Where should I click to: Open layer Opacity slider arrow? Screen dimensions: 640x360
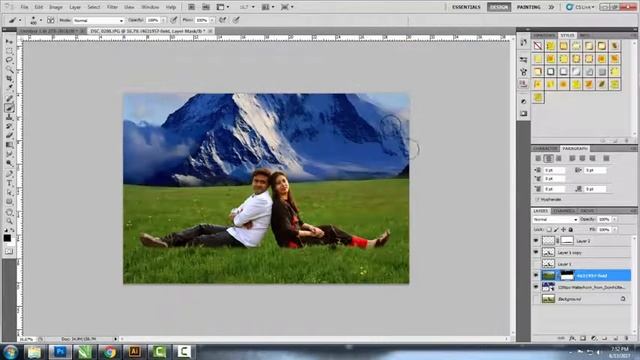click(x=614, y=220)
